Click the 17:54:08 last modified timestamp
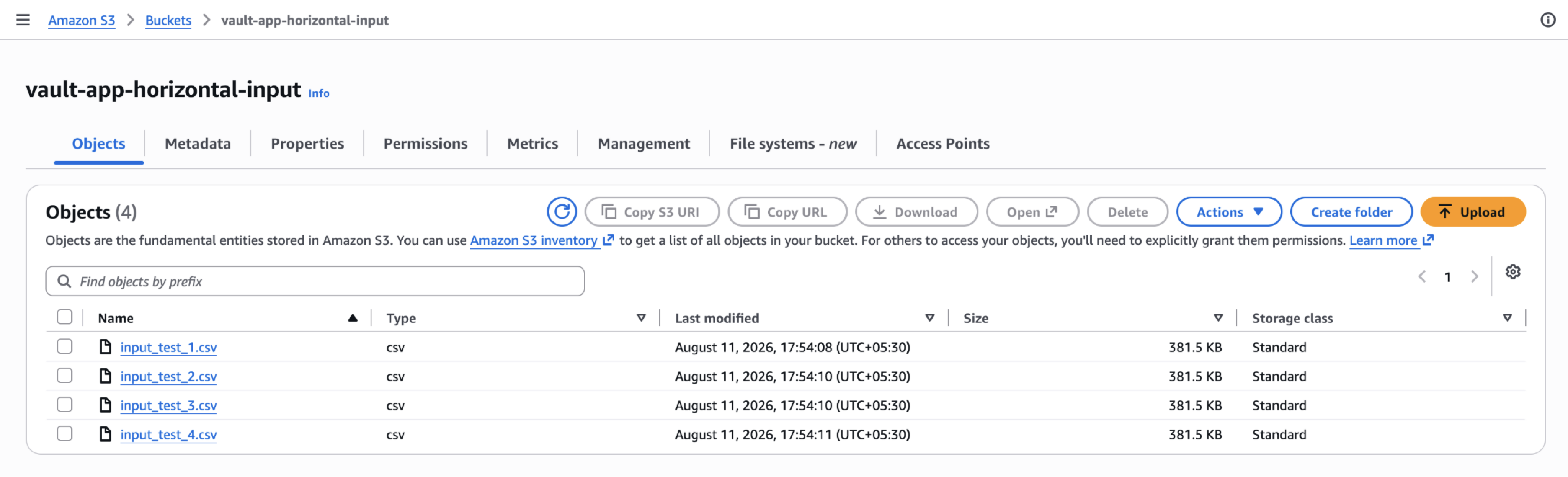Viewport: 1568px width, 477px height. (792, 347)
